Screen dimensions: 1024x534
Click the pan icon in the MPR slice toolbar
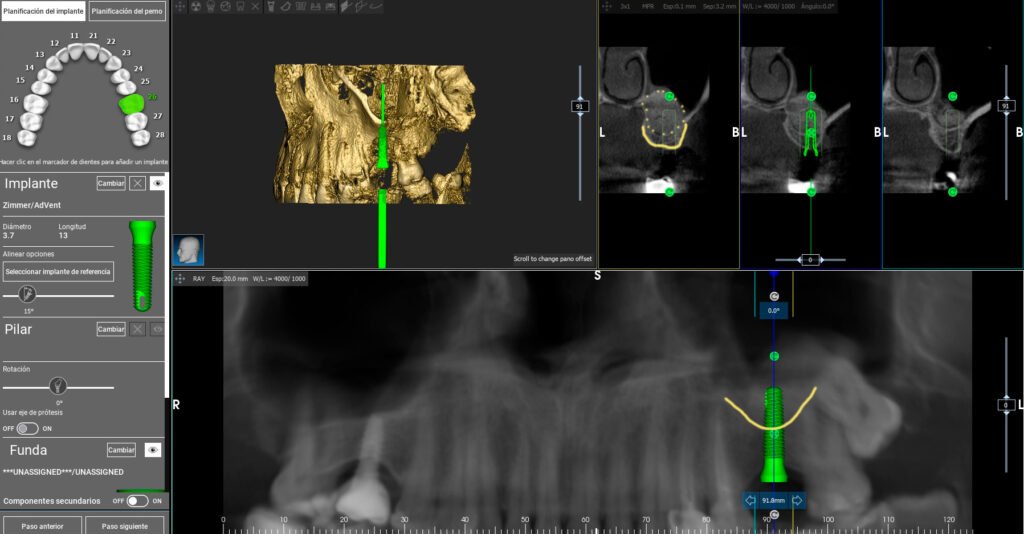pos(607,7)
